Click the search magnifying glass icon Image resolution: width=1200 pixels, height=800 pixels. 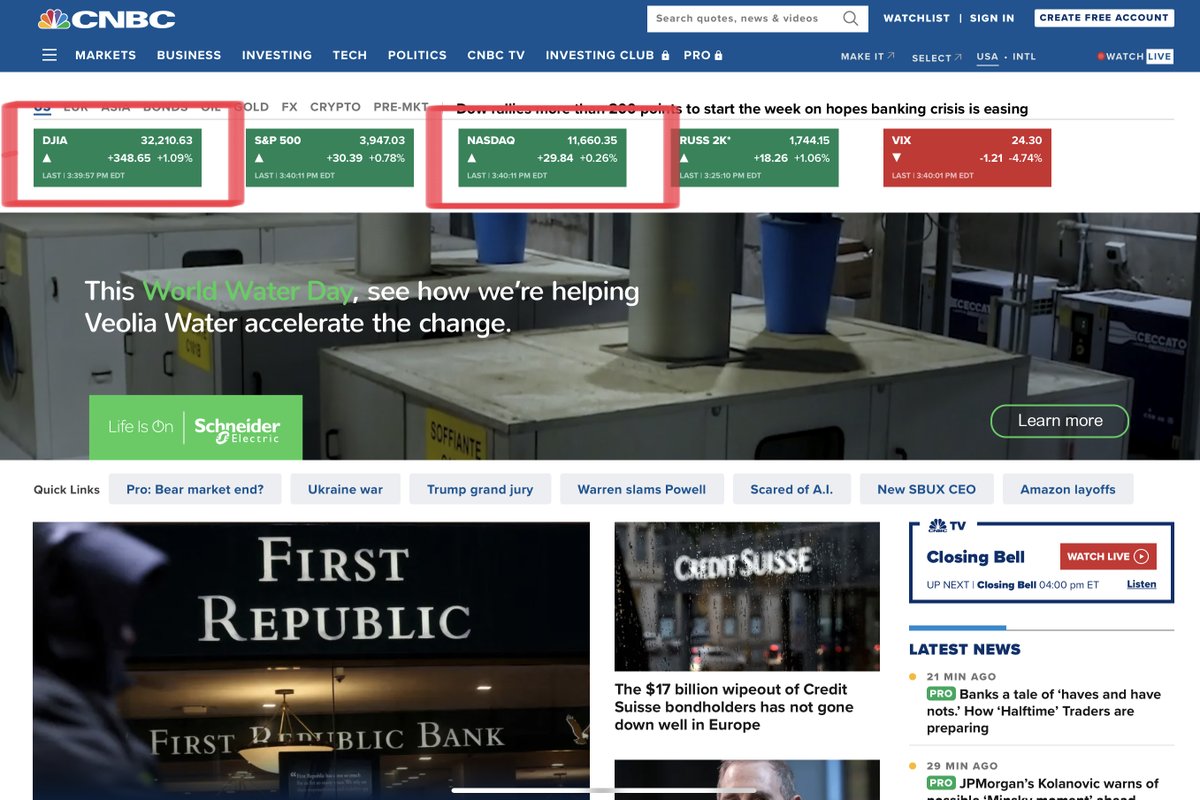tap(850, 18)
